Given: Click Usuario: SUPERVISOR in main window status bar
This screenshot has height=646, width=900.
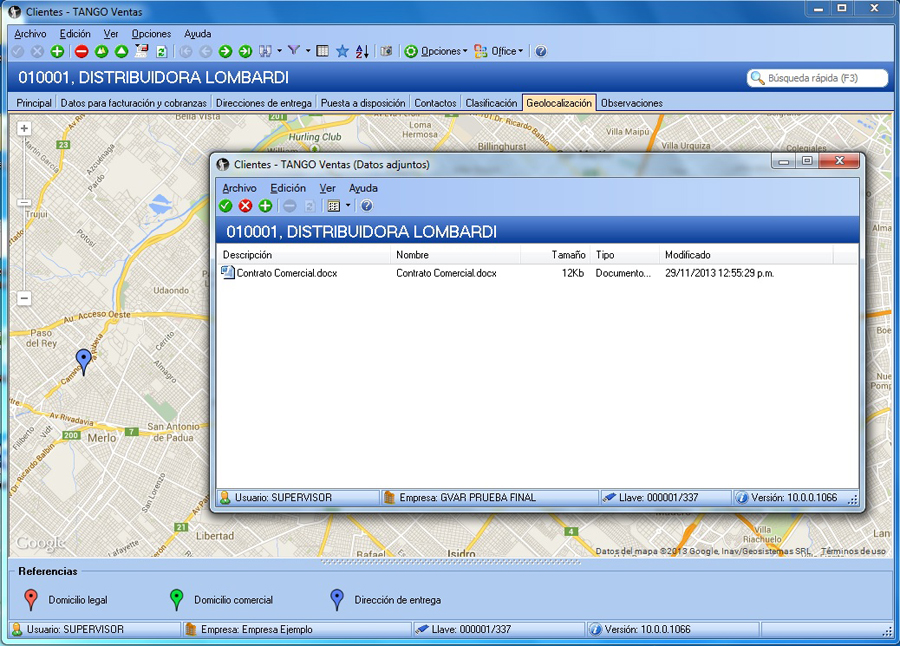Looking at the screenshot, I should pos(95,629).
